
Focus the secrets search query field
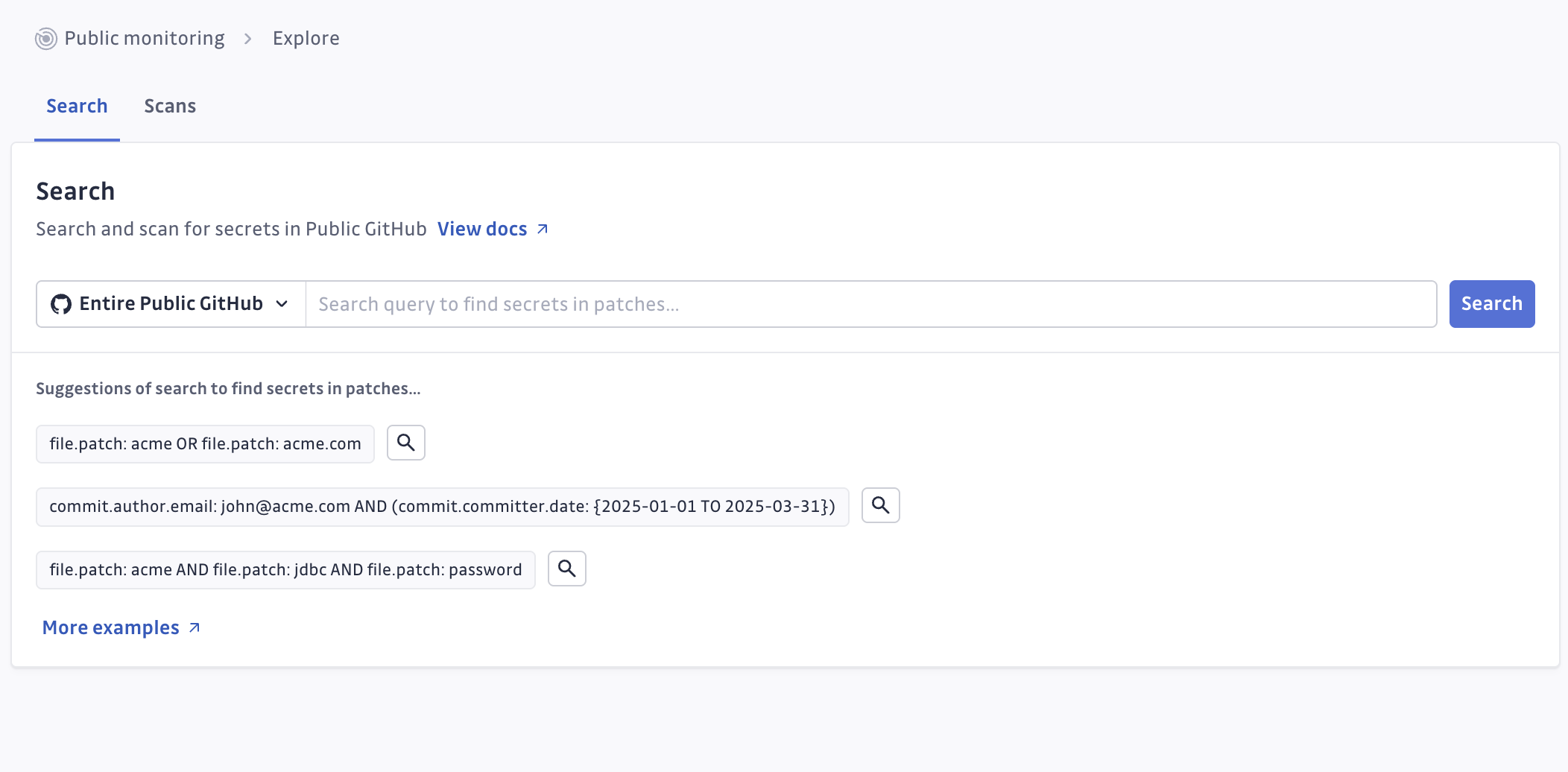click(x=870, y=304)
